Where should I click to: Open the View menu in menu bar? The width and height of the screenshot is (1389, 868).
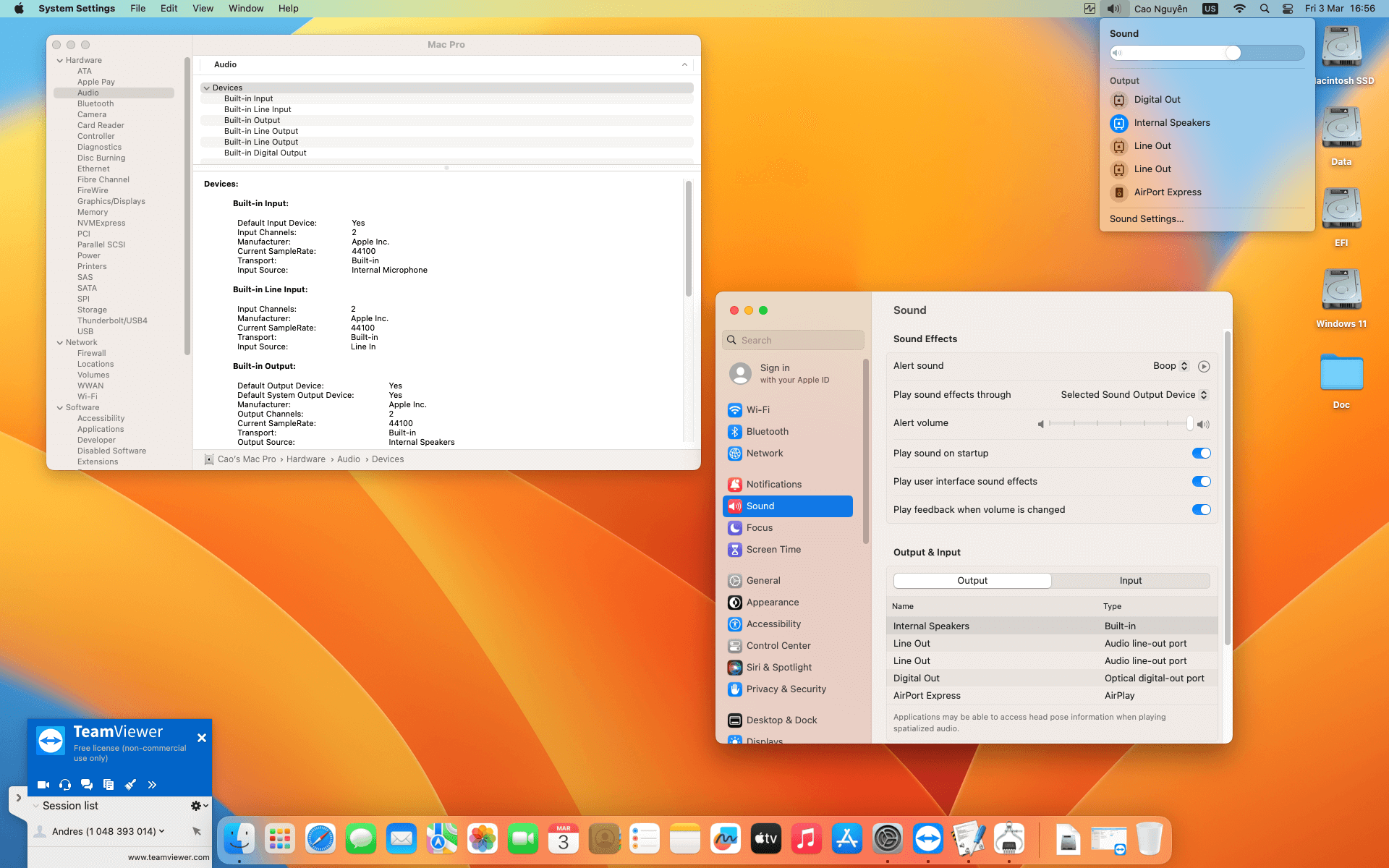203,9
